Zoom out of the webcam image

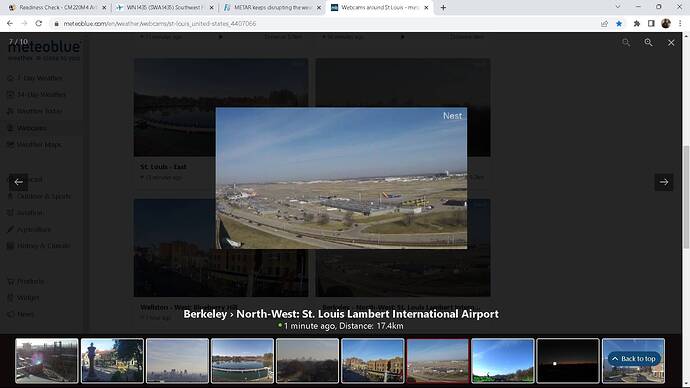pos(626,43)
